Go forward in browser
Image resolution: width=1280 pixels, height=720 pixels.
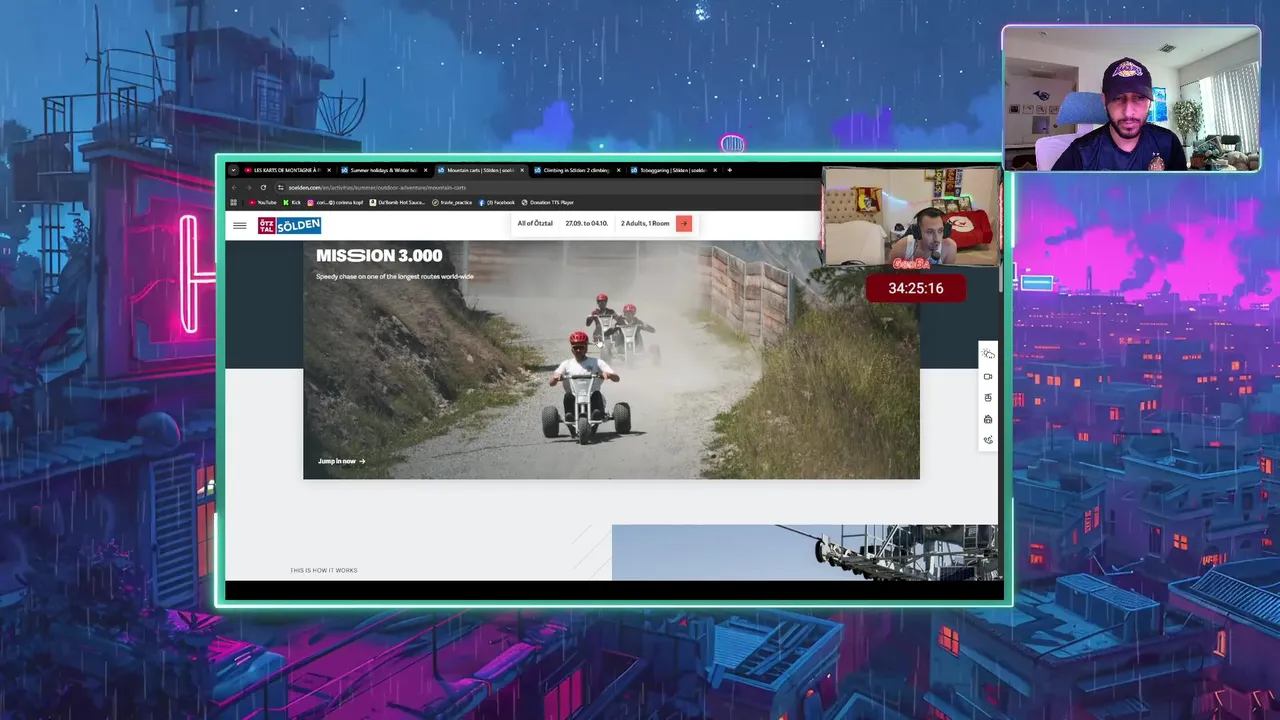(248, 187)
